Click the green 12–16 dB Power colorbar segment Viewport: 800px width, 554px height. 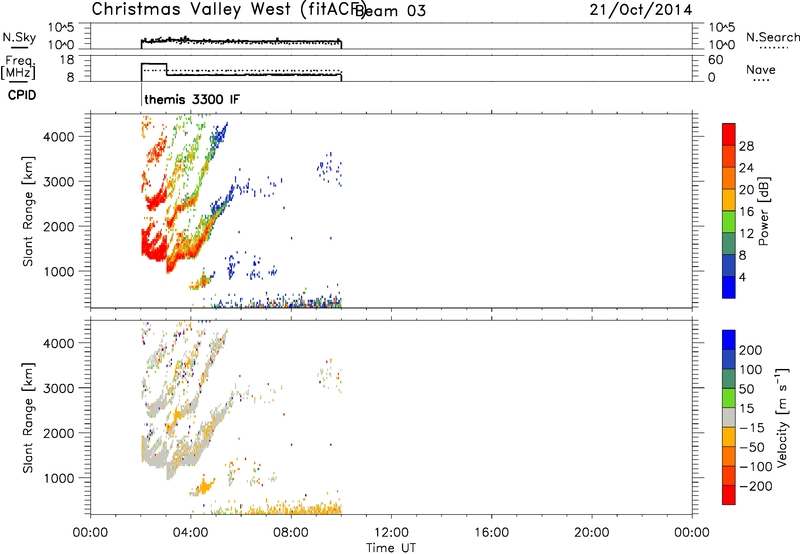729,221
